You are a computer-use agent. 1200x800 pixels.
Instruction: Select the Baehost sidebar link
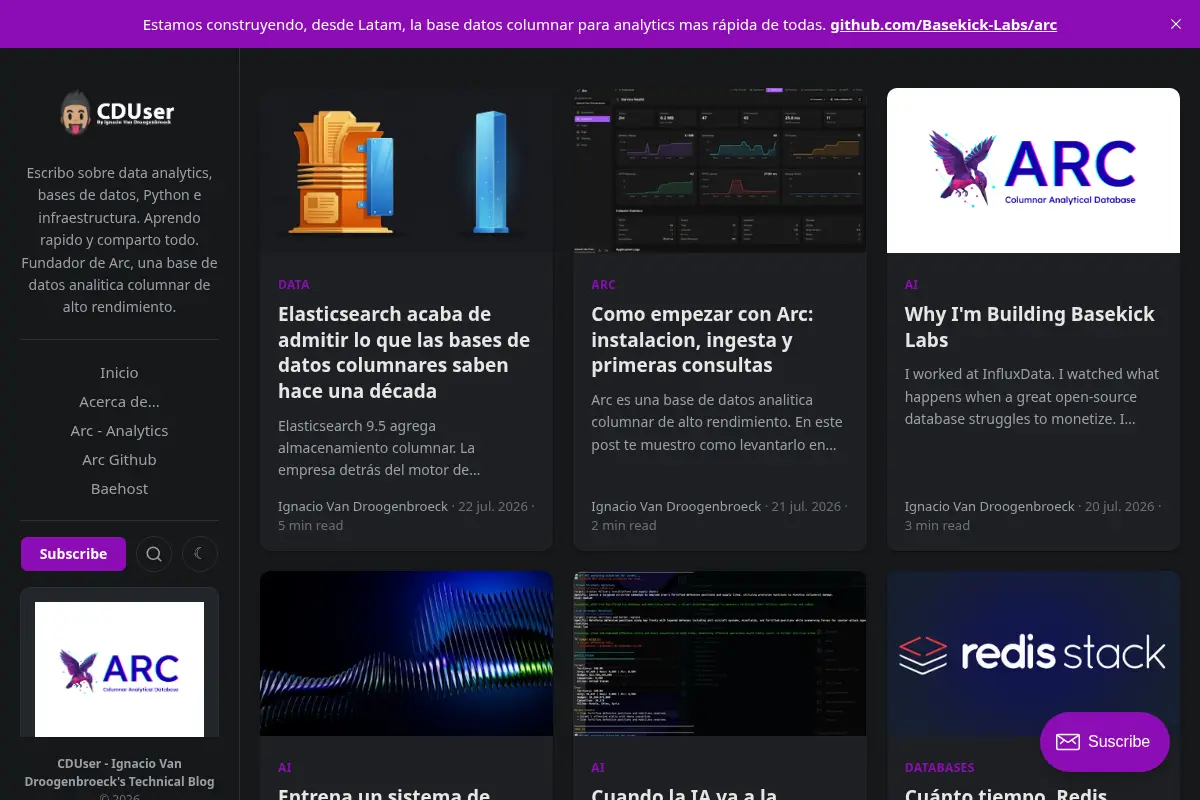119,488
